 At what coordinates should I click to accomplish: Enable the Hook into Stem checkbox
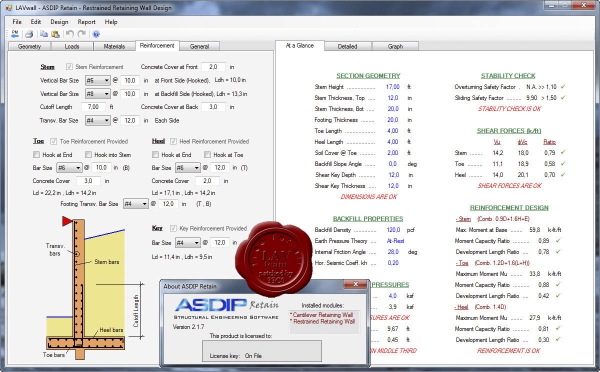88,155
